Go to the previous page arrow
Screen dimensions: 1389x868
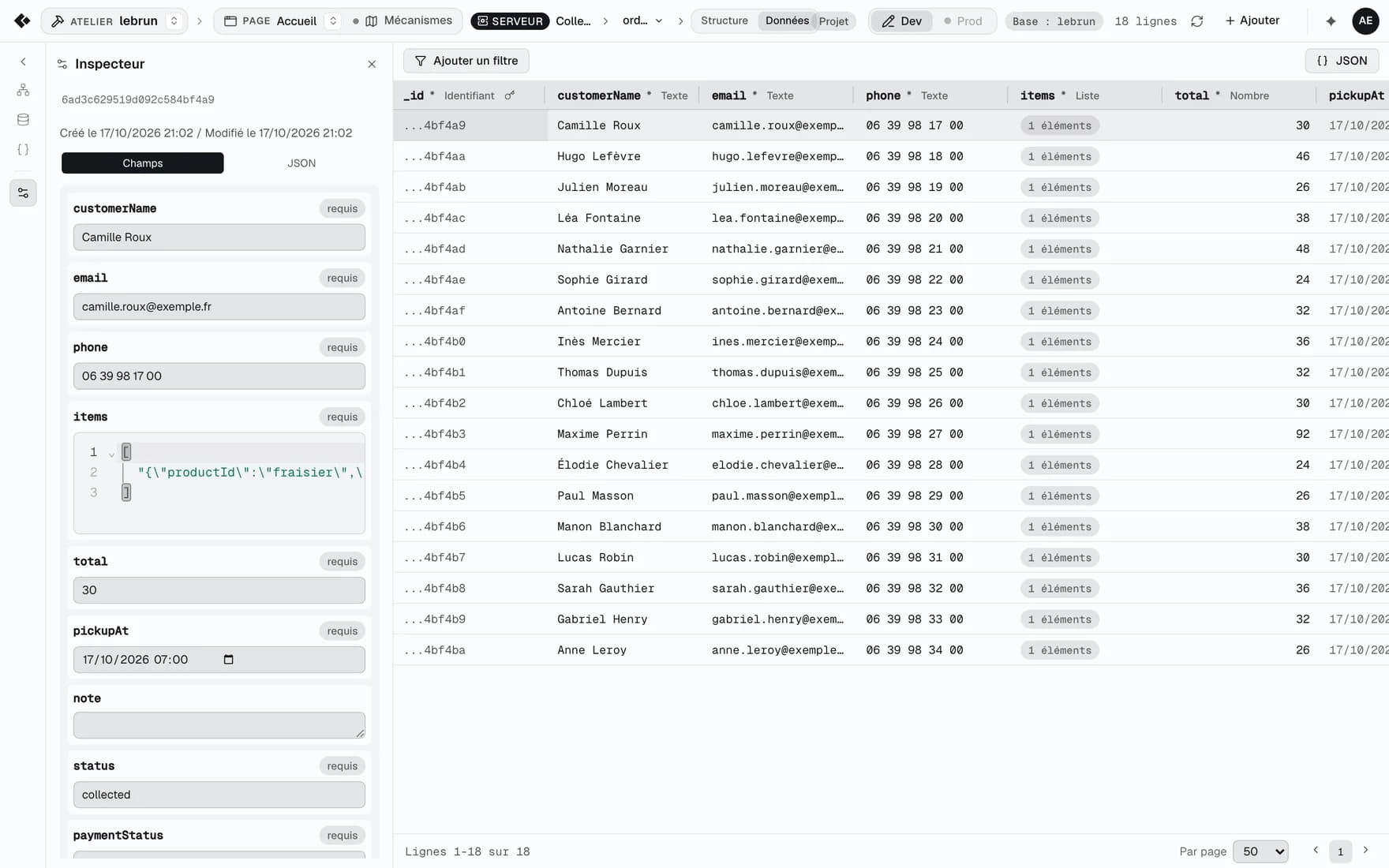[1316, 851]
